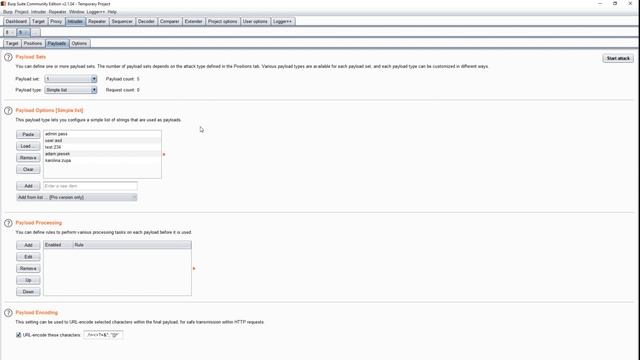
Task: Select payload 'user asd' in list
Action: (x=102, y=140)
